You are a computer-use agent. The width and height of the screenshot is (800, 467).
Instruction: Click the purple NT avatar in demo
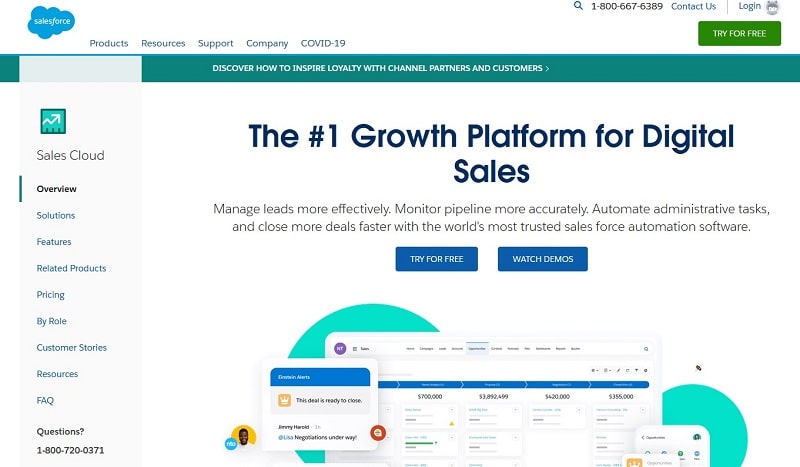(x=340, y=349)
